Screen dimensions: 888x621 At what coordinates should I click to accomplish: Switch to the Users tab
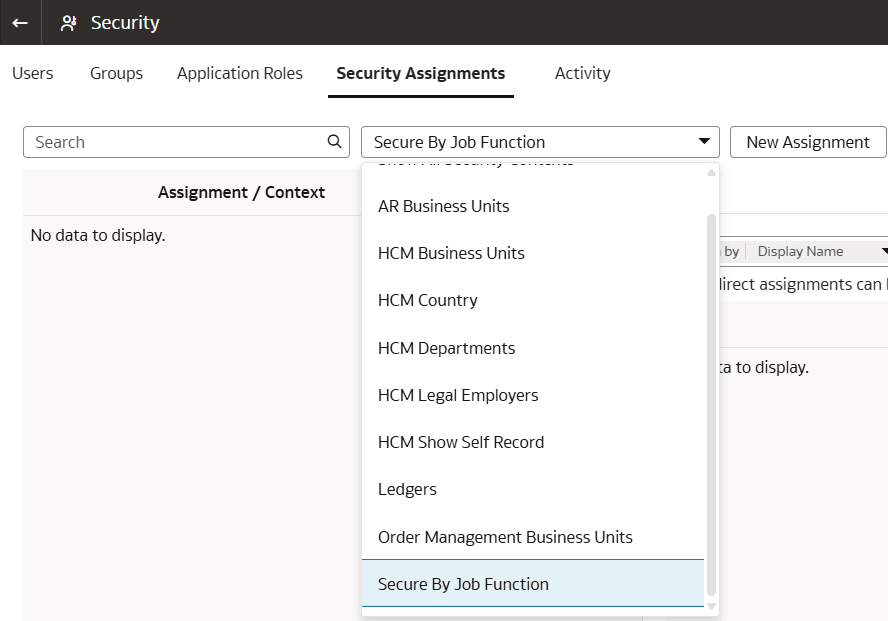(x=33, y=73)
